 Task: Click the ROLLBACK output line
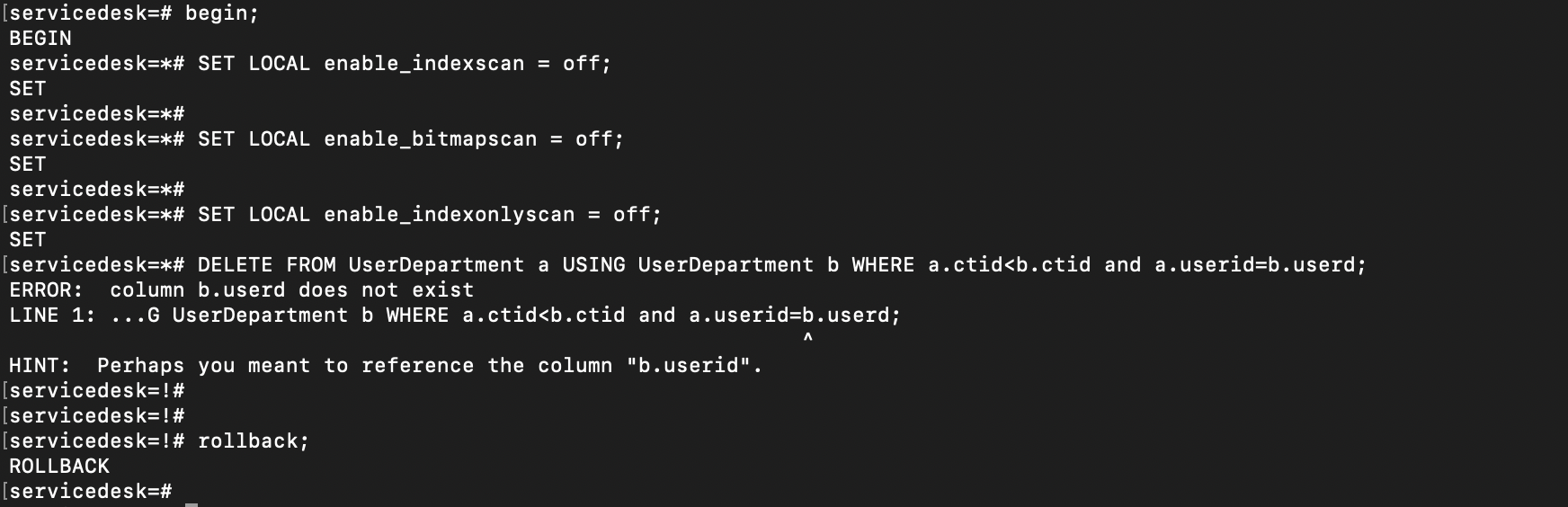tap(59, 467)
